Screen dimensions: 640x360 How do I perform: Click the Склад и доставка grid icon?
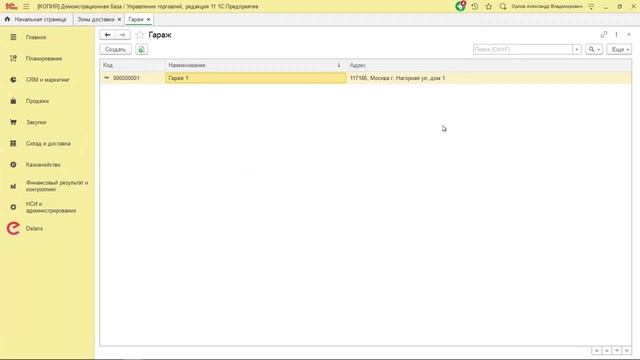coord(13,143)
